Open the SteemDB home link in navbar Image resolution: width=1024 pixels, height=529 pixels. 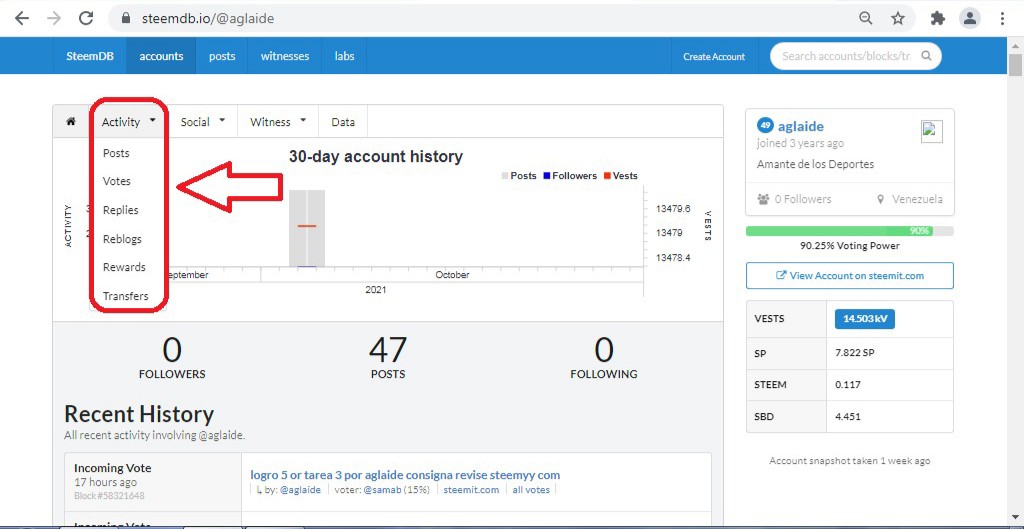click(x=90, y=56)
